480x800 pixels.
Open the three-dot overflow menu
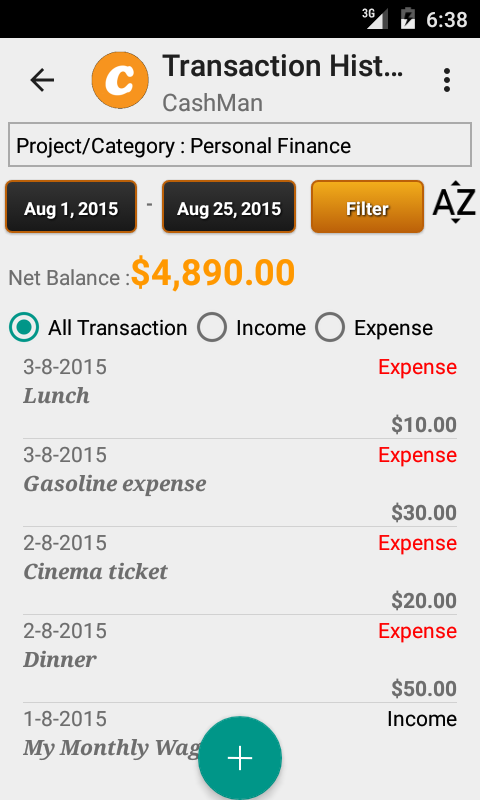click(x=447, y=80)
